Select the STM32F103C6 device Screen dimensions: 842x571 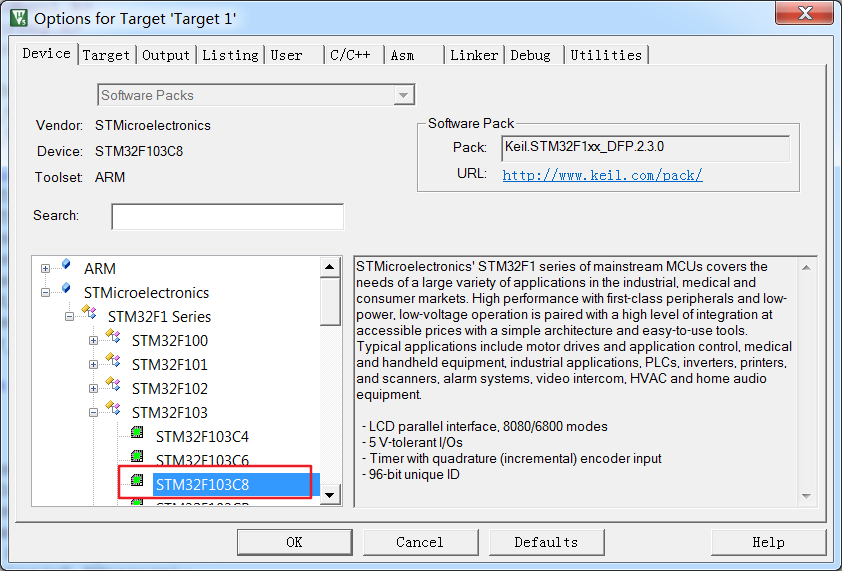pyautogui.click(x=202, y=460)
